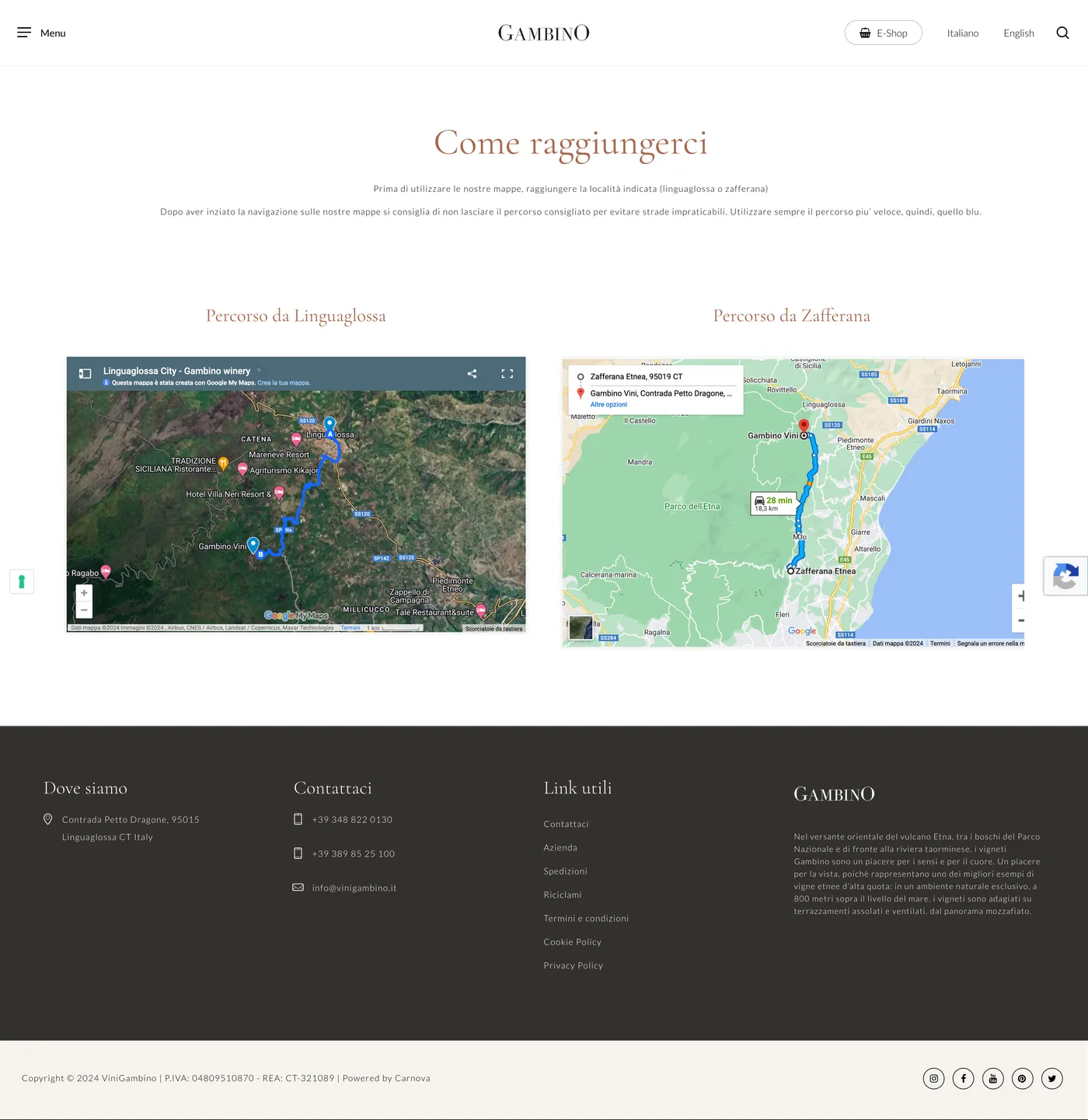The height and width of the screenshot is (1120, 1088).
Task: Email info@vinigambino.it
Action: [x=354, y=888]
